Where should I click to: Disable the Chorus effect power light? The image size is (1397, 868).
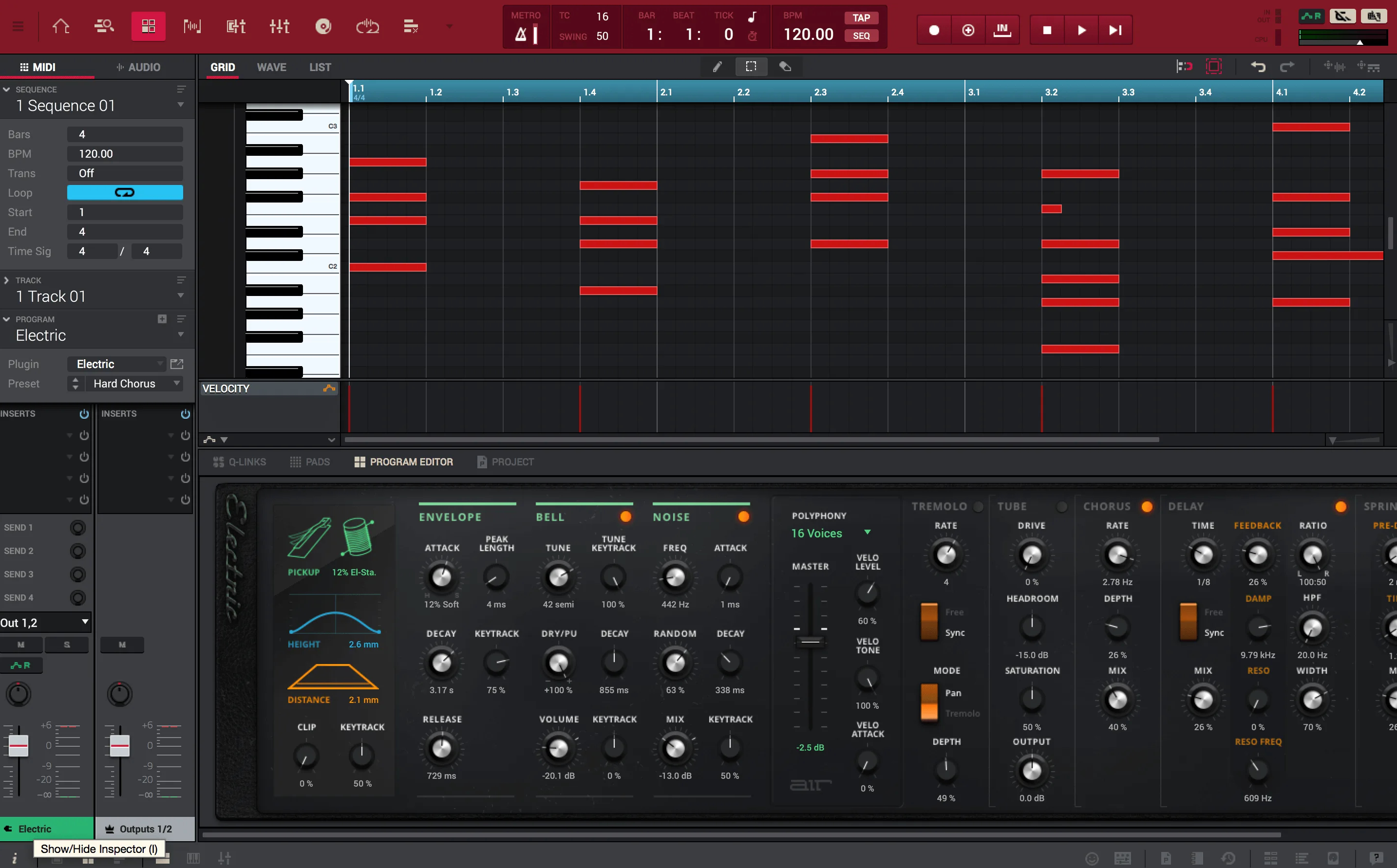pos(1147,506)
